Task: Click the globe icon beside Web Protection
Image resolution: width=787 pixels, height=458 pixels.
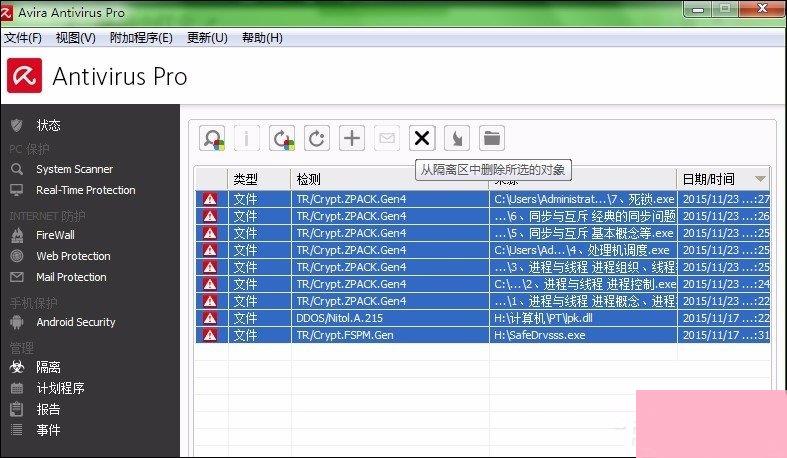Action: (17, 256)
